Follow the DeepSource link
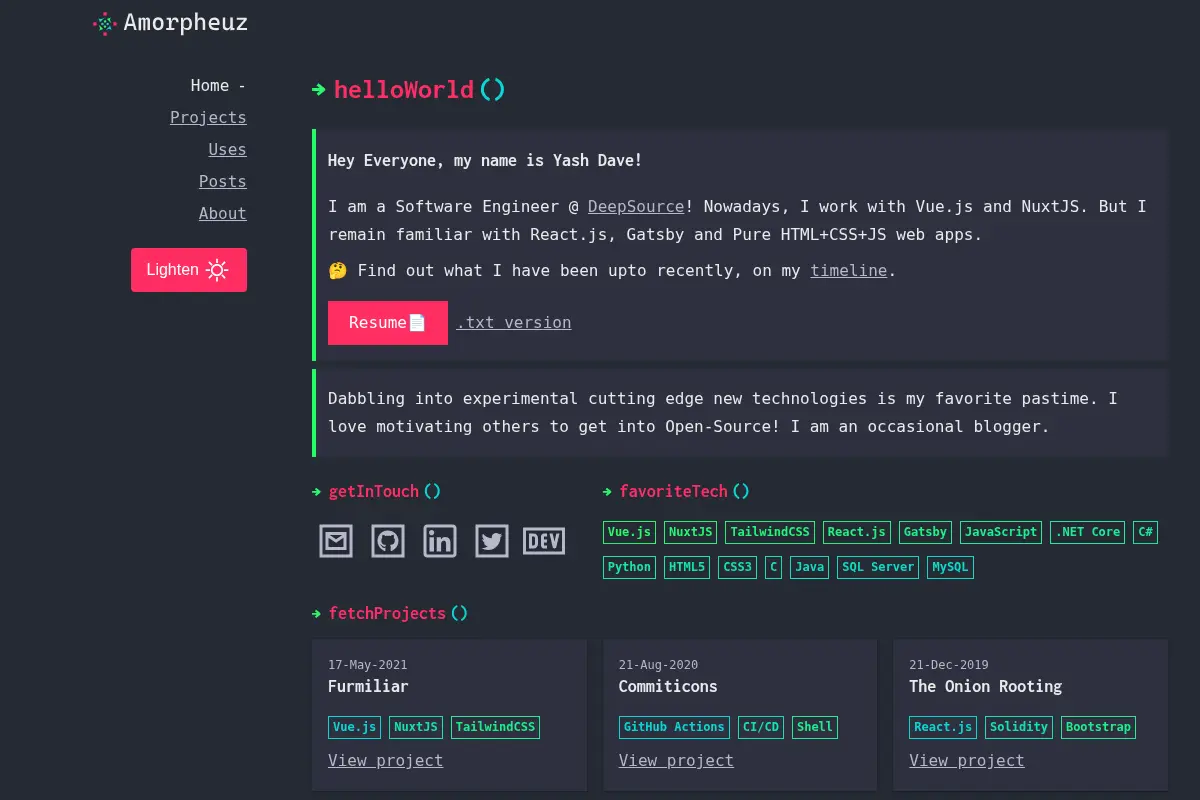1200x800 pixels. (x=636, y=207)
